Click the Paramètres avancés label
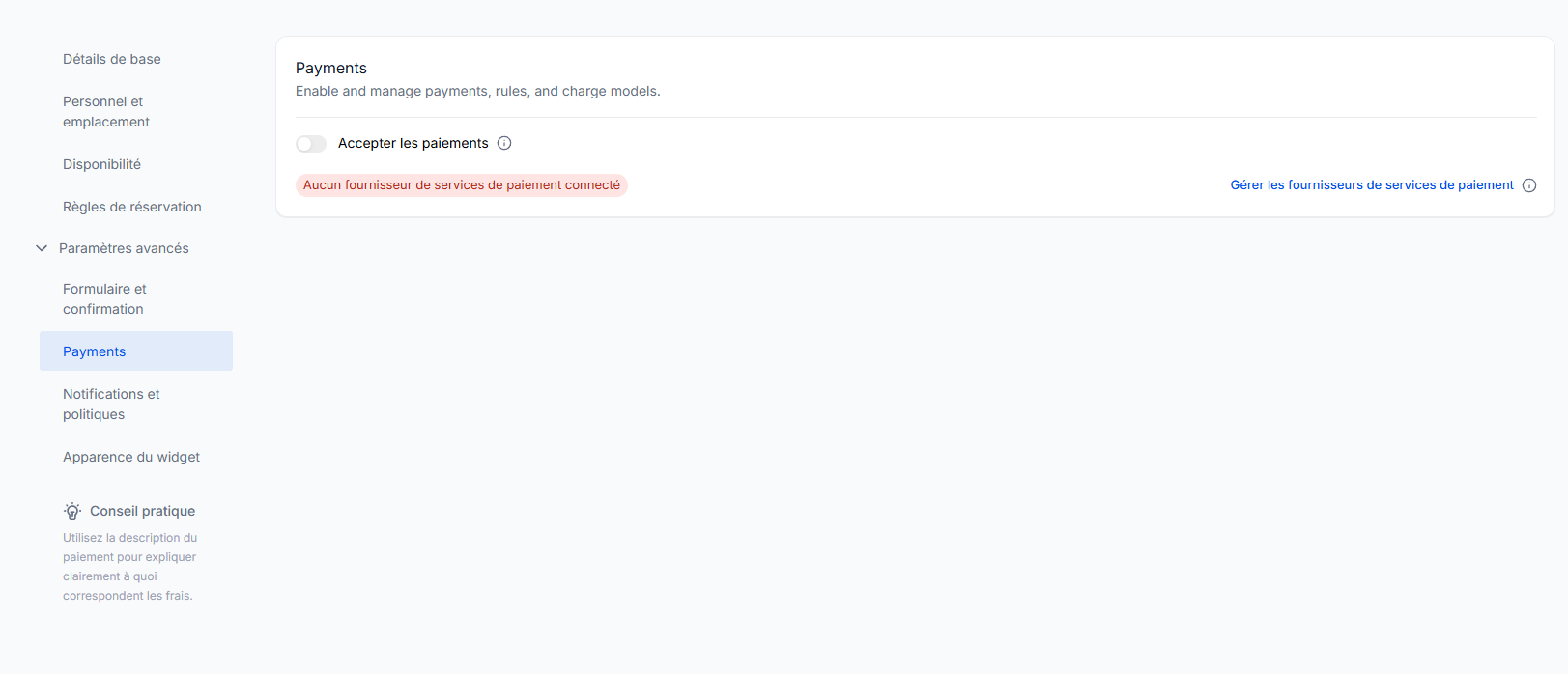 (124, 248)
